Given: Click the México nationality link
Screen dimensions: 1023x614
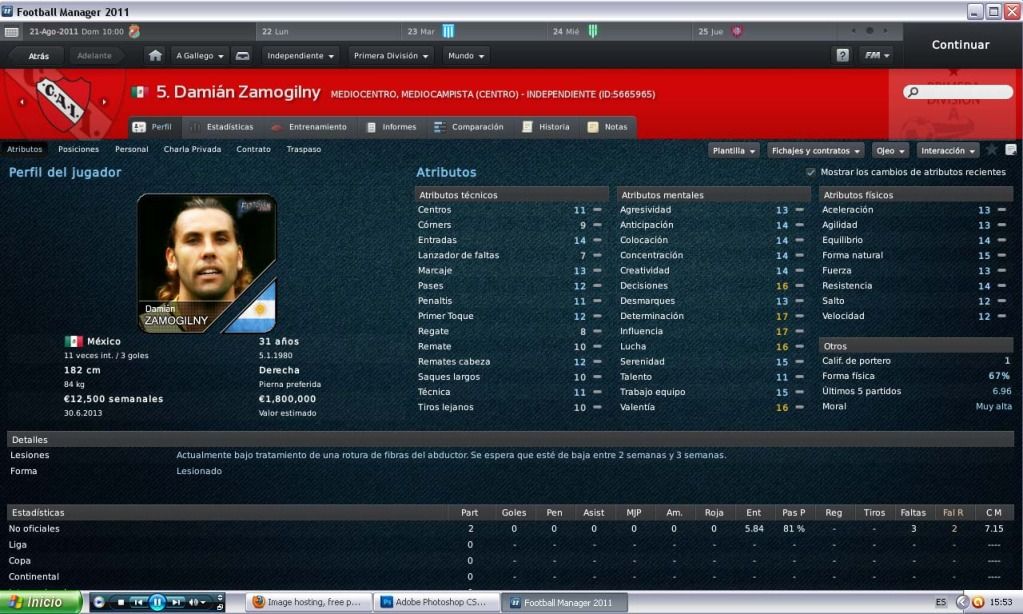Looking at the screenshot, I should tap(104, 341).
